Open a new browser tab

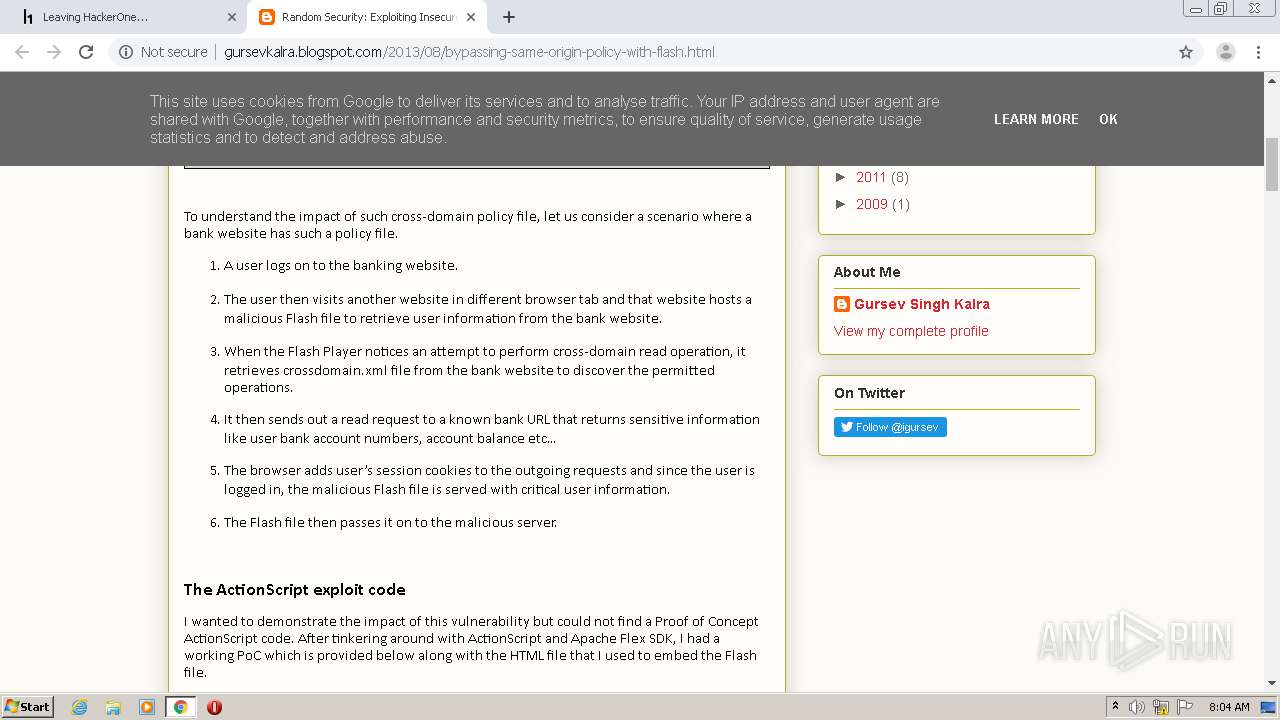[x=508, y=17]
